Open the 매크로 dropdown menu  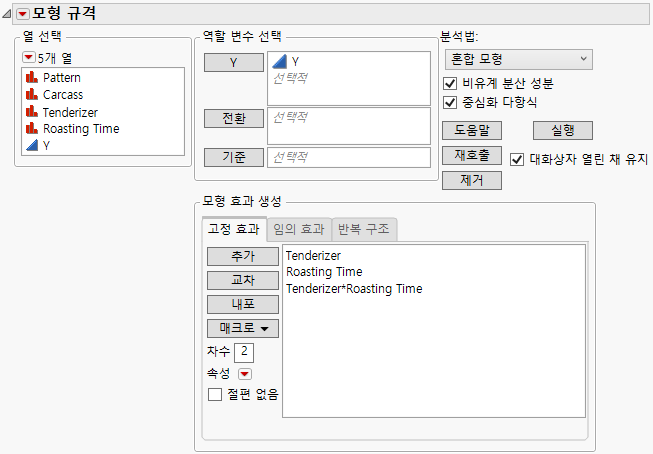pyautogui.click(x=243, y=329)
